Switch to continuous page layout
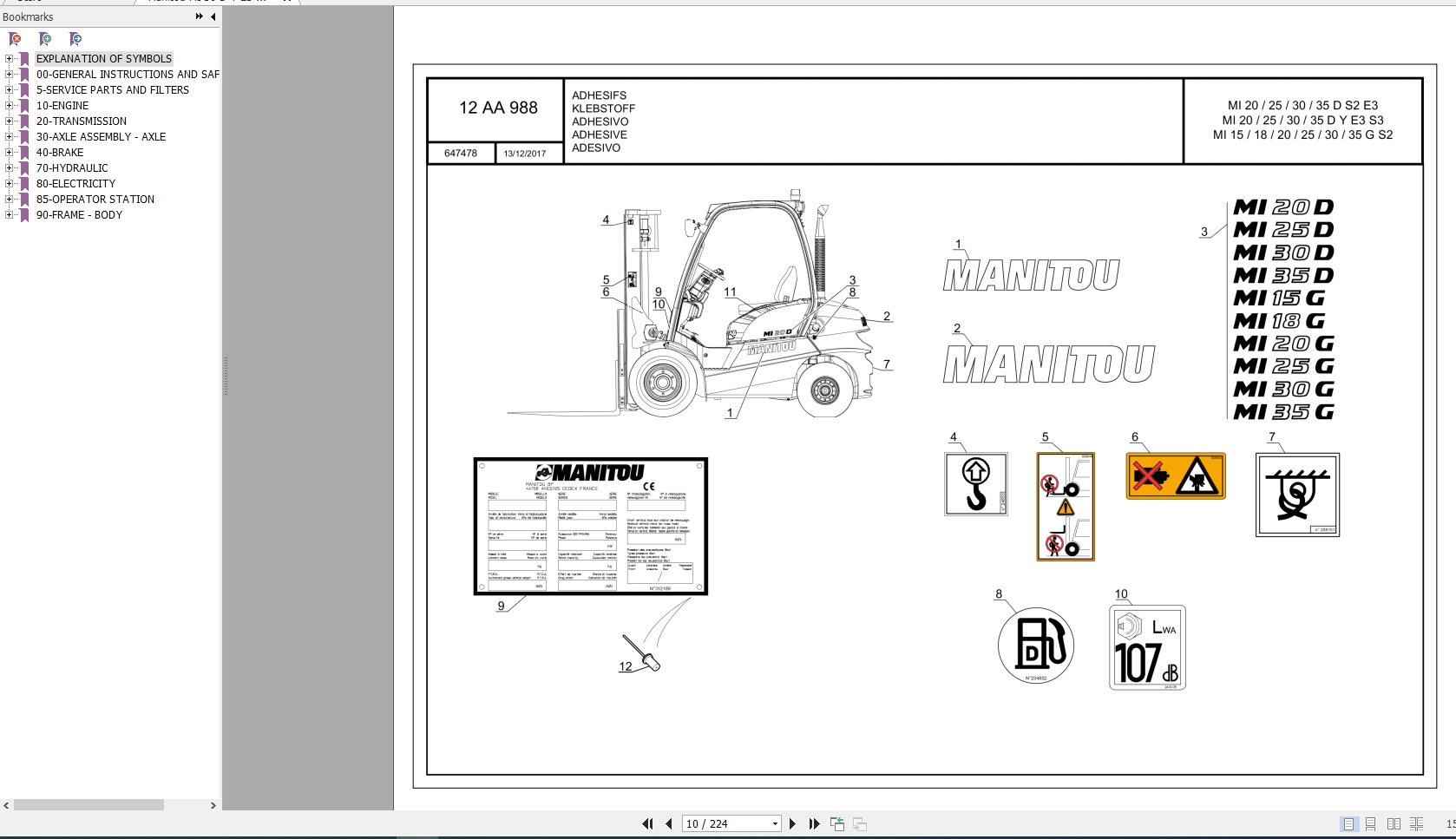This screenshot has height=839, width=1456. 1371,823
